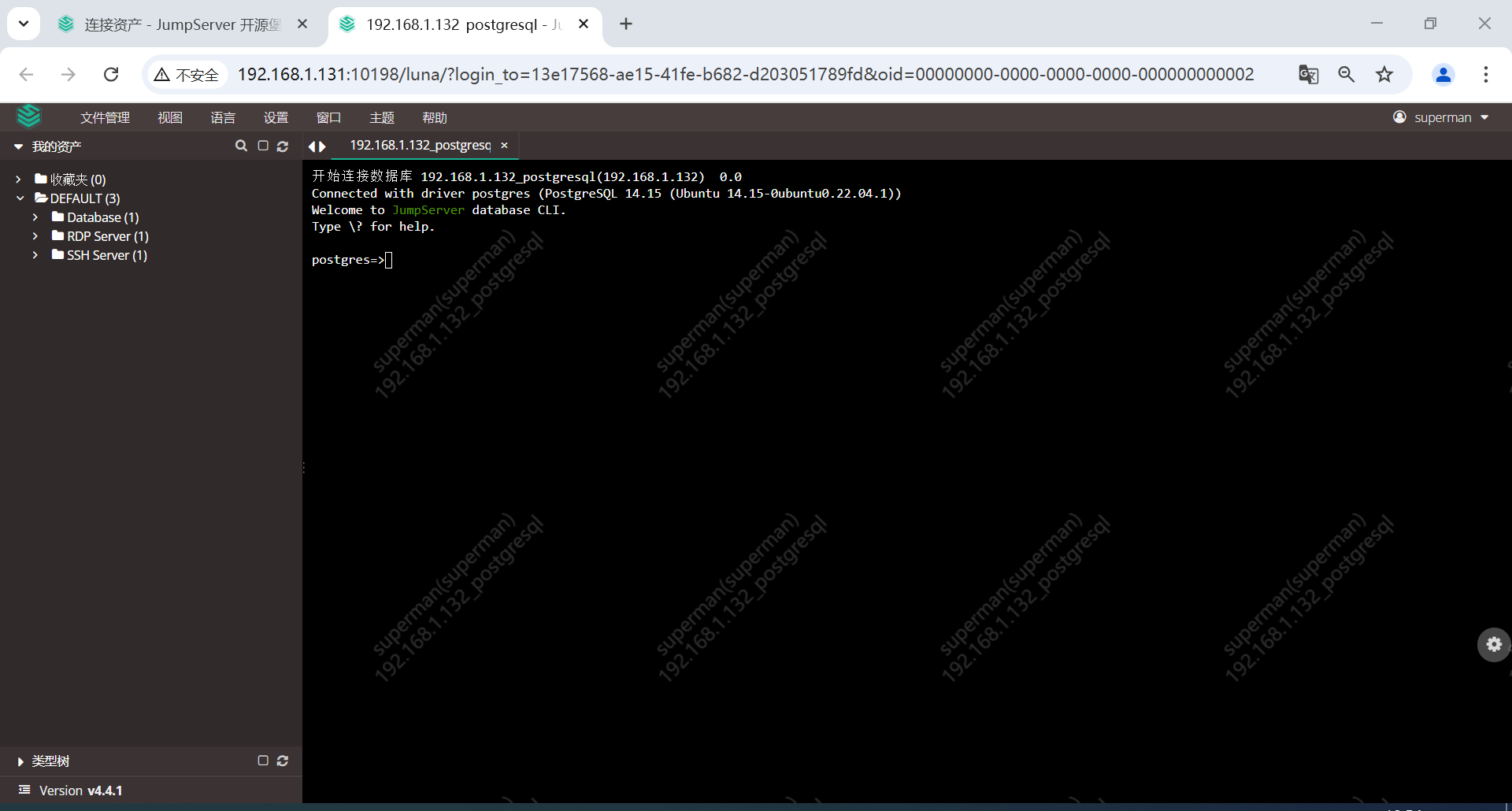Open the 窗口 menu
This screenshot has height=811, width=1512.
click(328, 117)
